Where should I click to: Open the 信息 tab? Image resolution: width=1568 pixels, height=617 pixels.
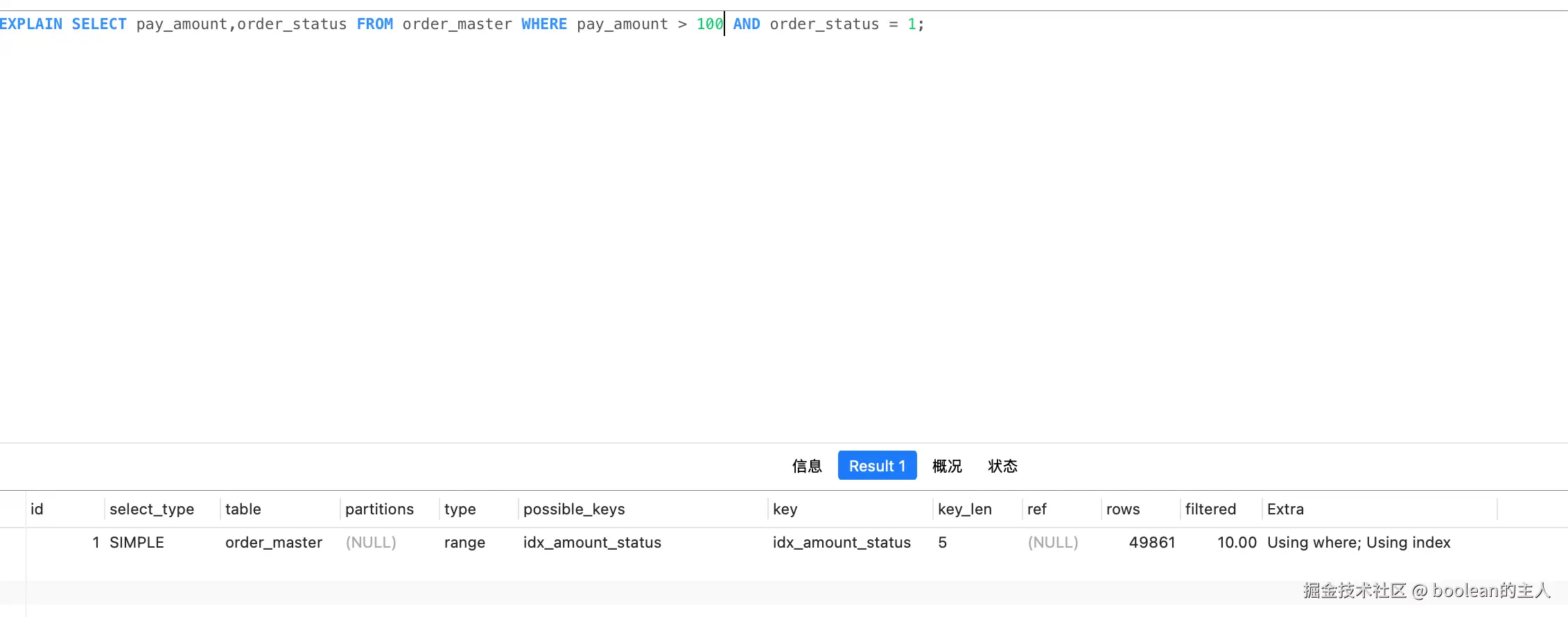tap(807, 466)
